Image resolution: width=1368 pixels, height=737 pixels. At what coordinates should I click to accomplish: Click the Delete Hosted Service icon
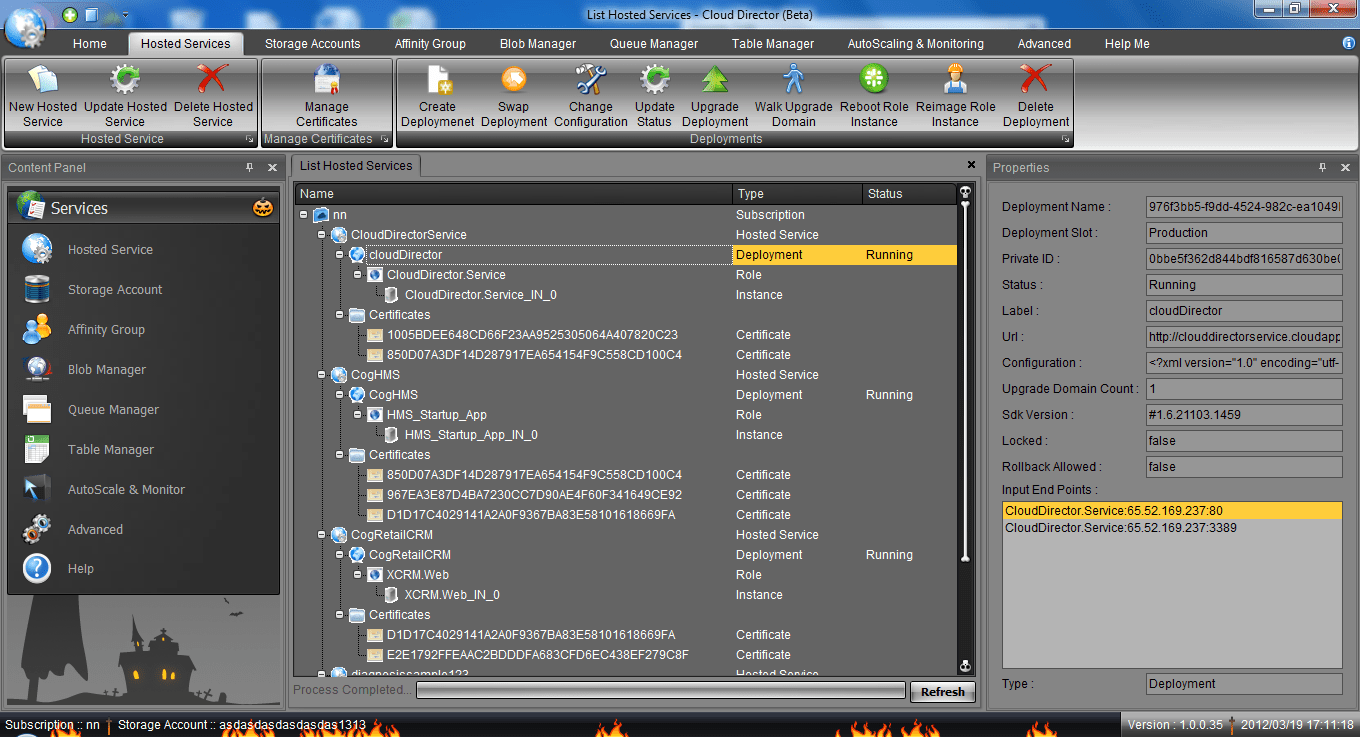[213, 80]
